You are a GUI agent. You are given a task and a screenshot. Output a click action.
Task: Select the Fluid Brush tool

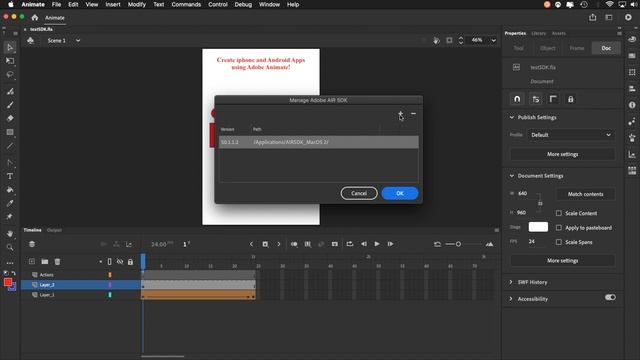[10, 91]
